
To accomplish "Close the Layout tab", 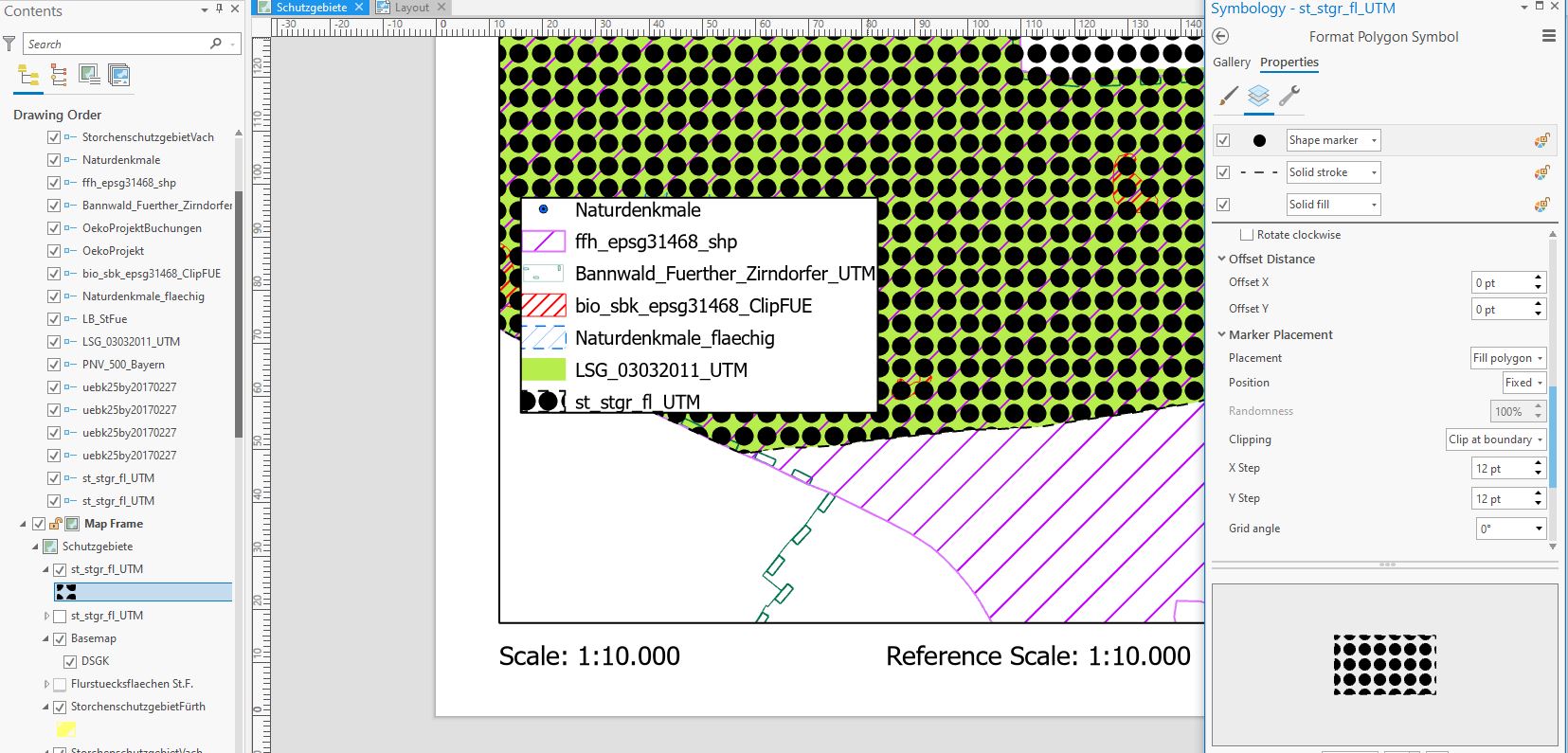I will (x=442, y=7).
